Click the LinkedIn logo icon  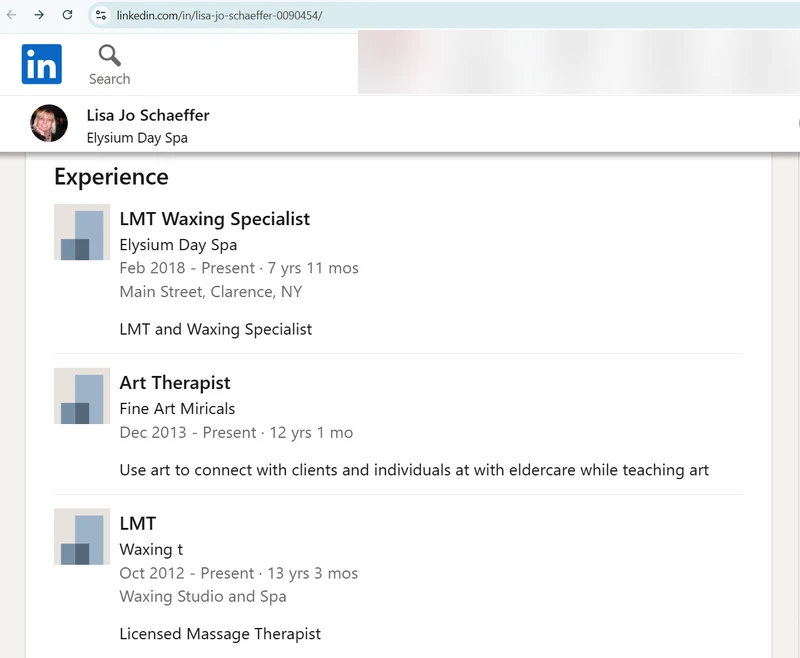point(41,64)
